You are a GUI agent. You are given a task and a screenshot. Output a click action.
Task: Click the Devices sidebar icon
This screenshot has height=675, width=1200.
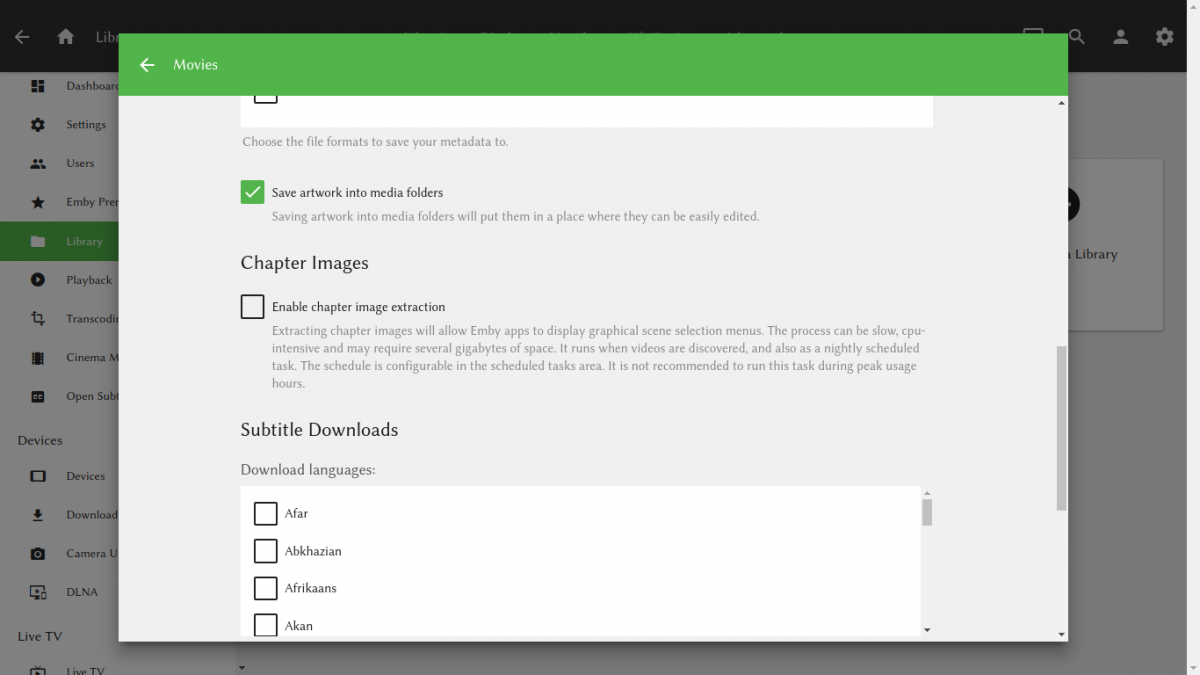(38, 476)
